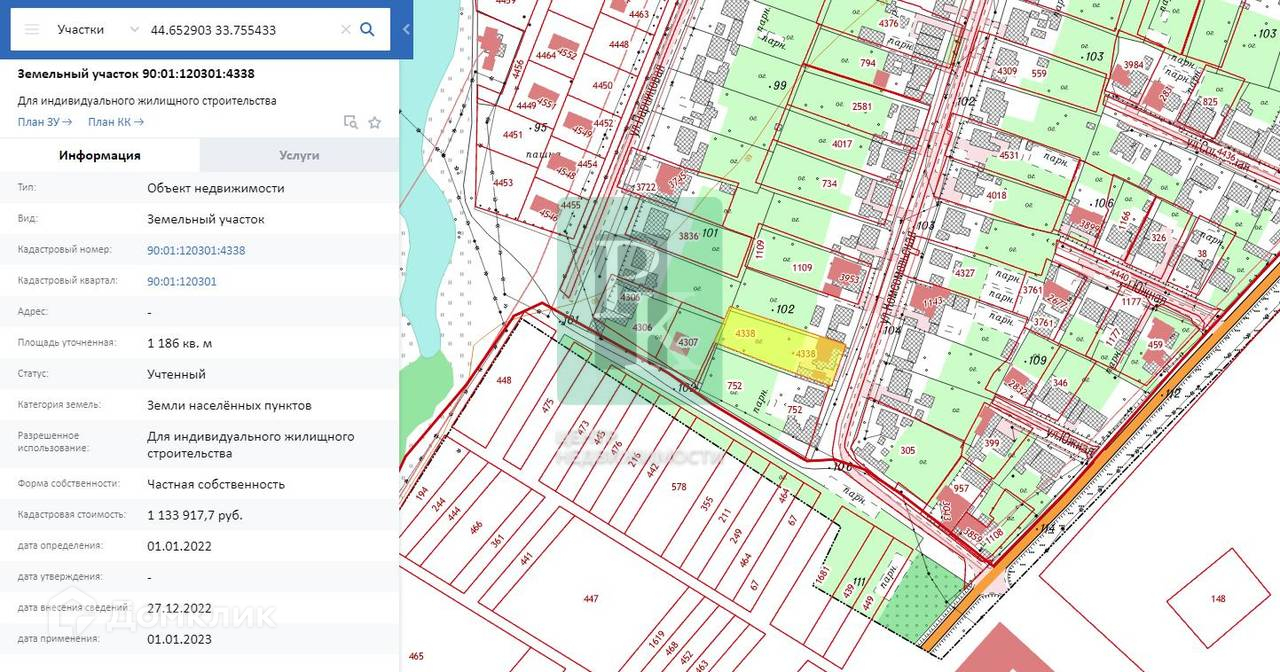
Task: Select status value 'Учтенный'
Action: tap(176, 374)
